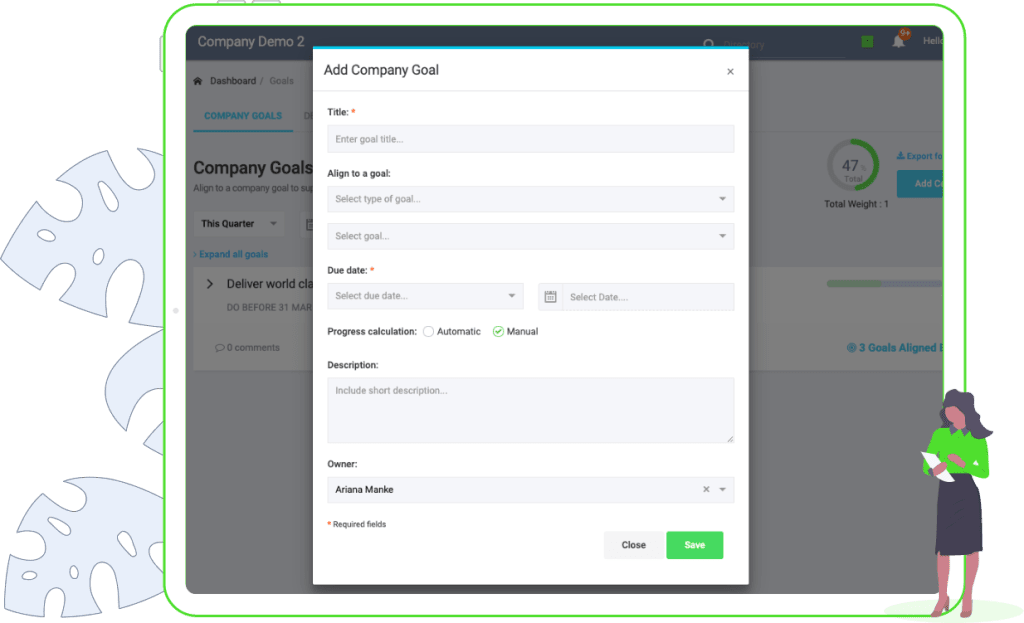Image resolution: width=1024 pixels, height=623 pixels.
Task: Select the Manual progress calculation option
Action: coord(498,332)
